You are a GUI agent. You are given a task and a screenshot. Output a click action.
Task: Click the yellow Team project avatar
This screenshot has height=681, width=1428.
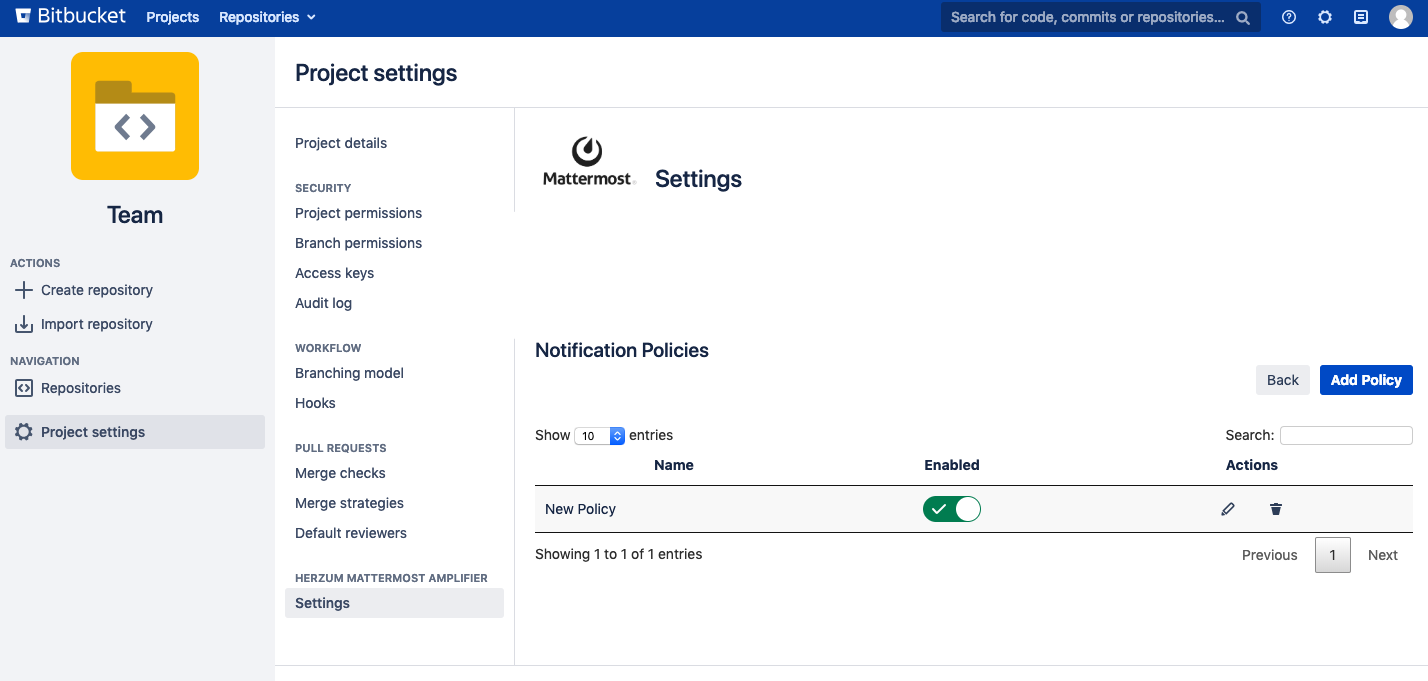coord(135,116)
